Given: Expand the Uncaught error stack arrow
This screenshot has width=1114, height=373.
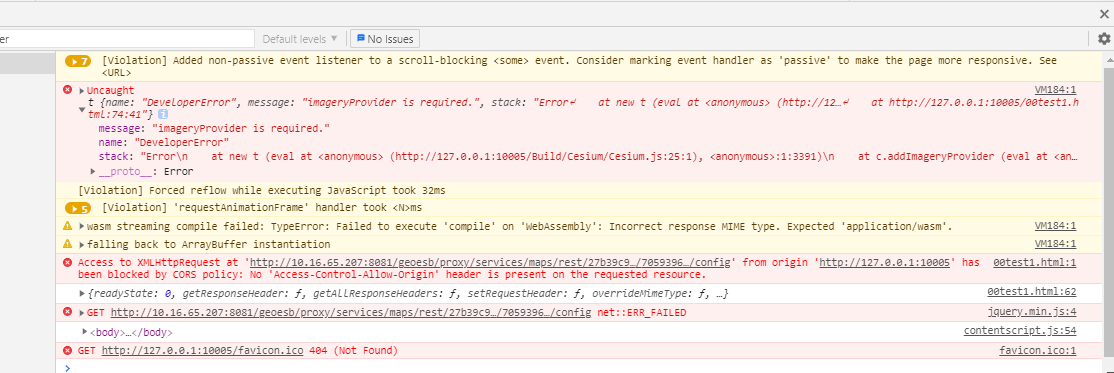Looking at the screenshot, I should [82, 91].
